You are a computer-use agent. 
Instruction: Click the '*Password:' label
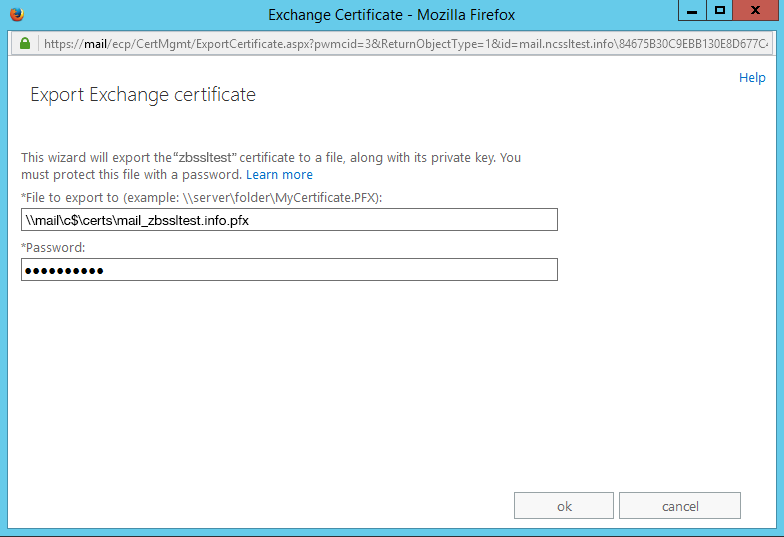pyautogui.click(x=52, y=247)
